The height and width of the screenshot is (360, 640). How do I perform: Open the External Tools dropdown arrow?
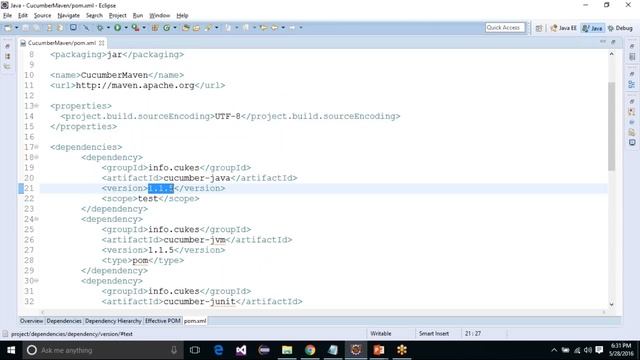tap(144, 28)
